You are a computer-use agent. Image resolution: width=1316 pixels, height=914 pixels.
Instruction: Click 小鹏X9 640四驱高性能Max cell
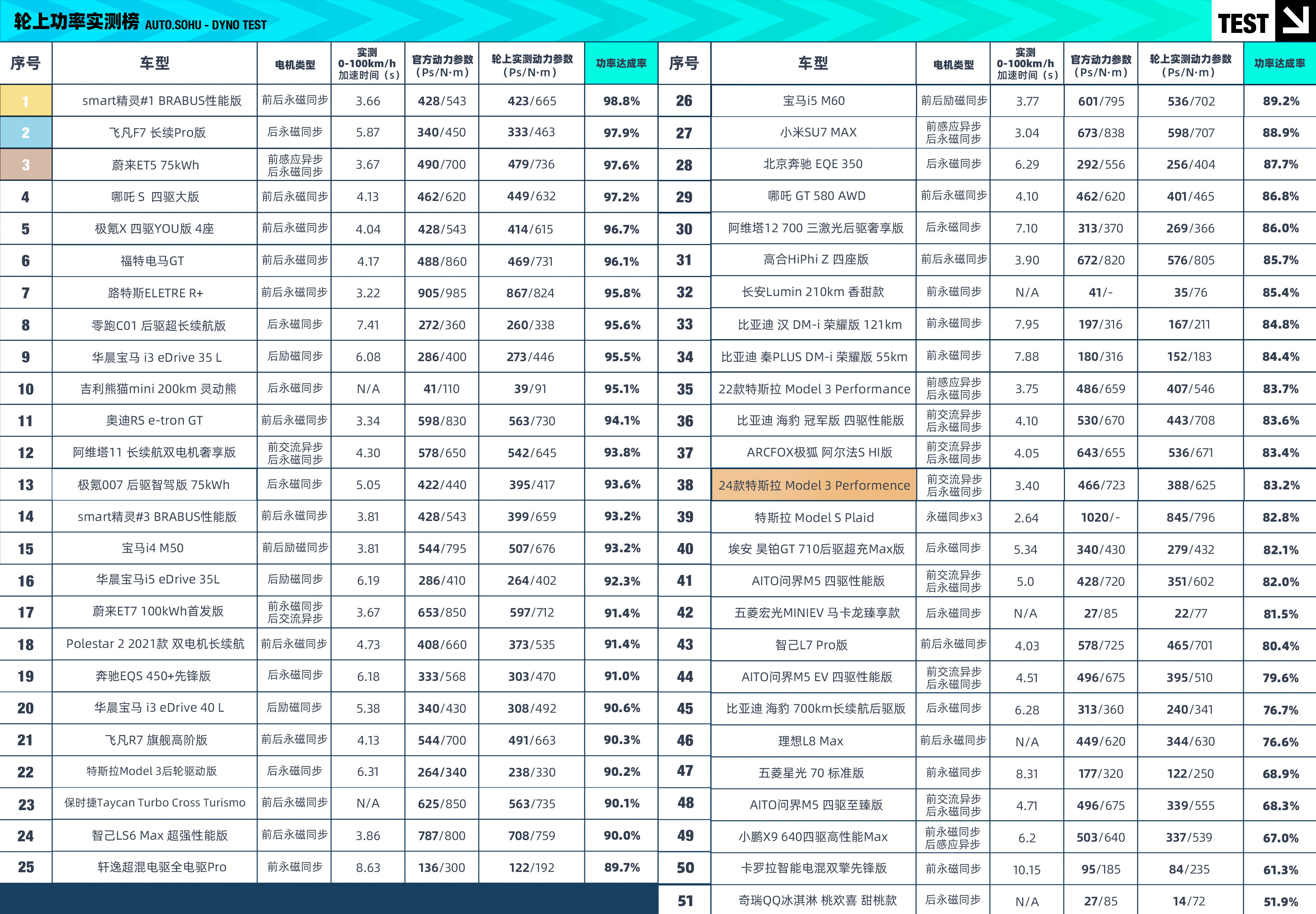tap(813, 837)
